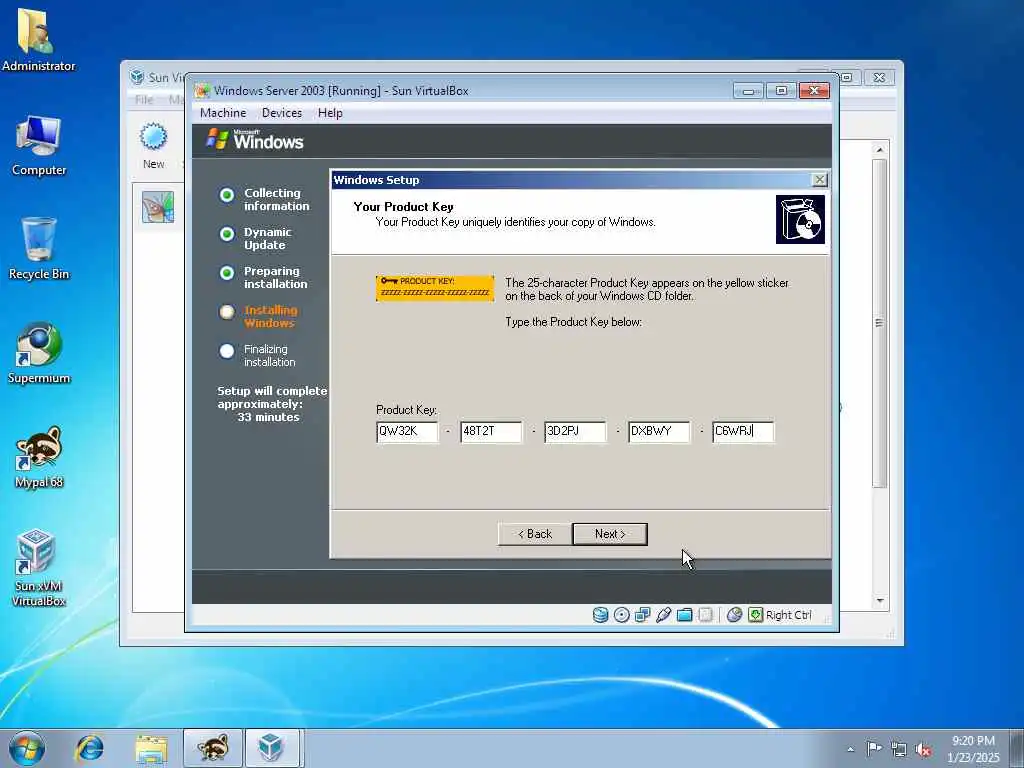The image size is (1024, 768).
Task: Click the < Back button
Action: [x=535, y=534]
